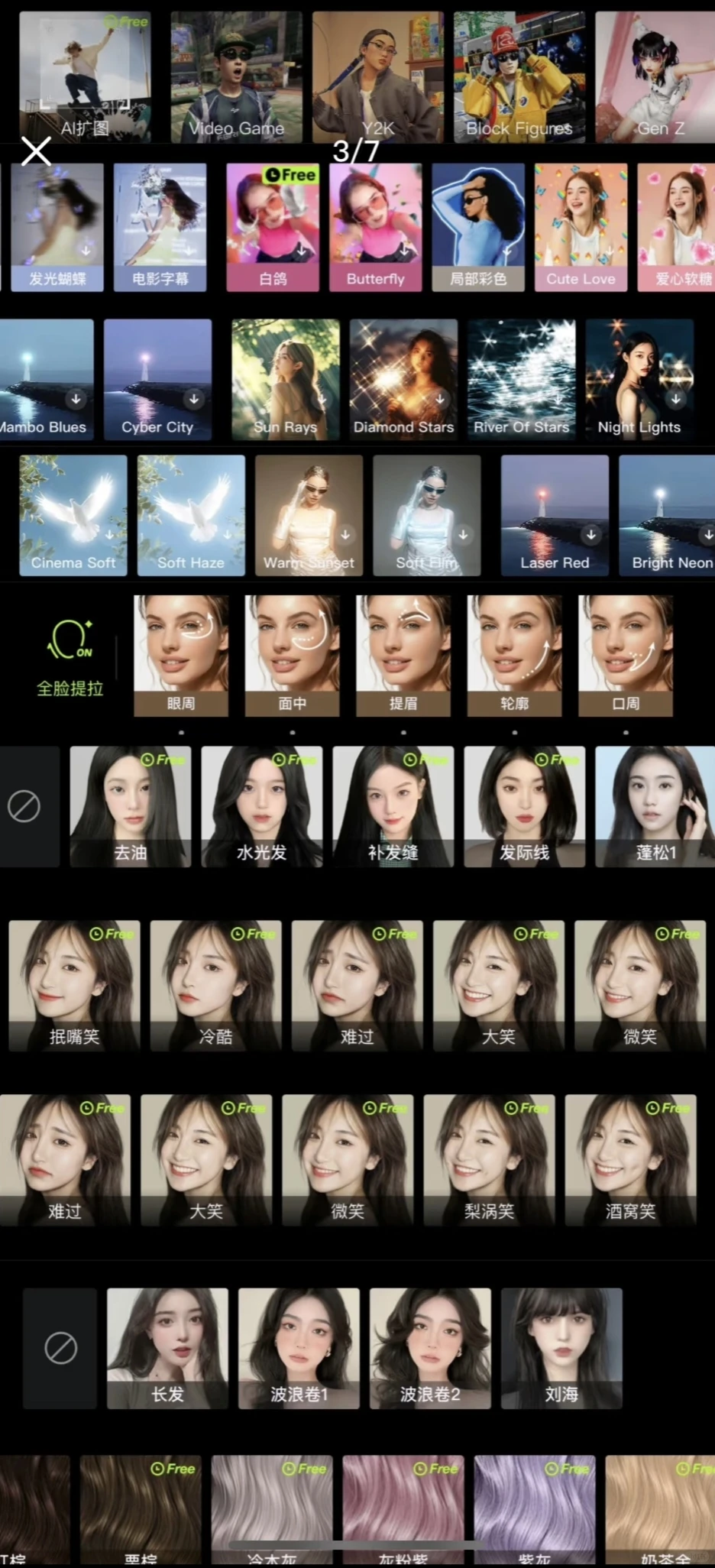Choose the Cinema Soft filter
715x1568 pixels.
73,515
